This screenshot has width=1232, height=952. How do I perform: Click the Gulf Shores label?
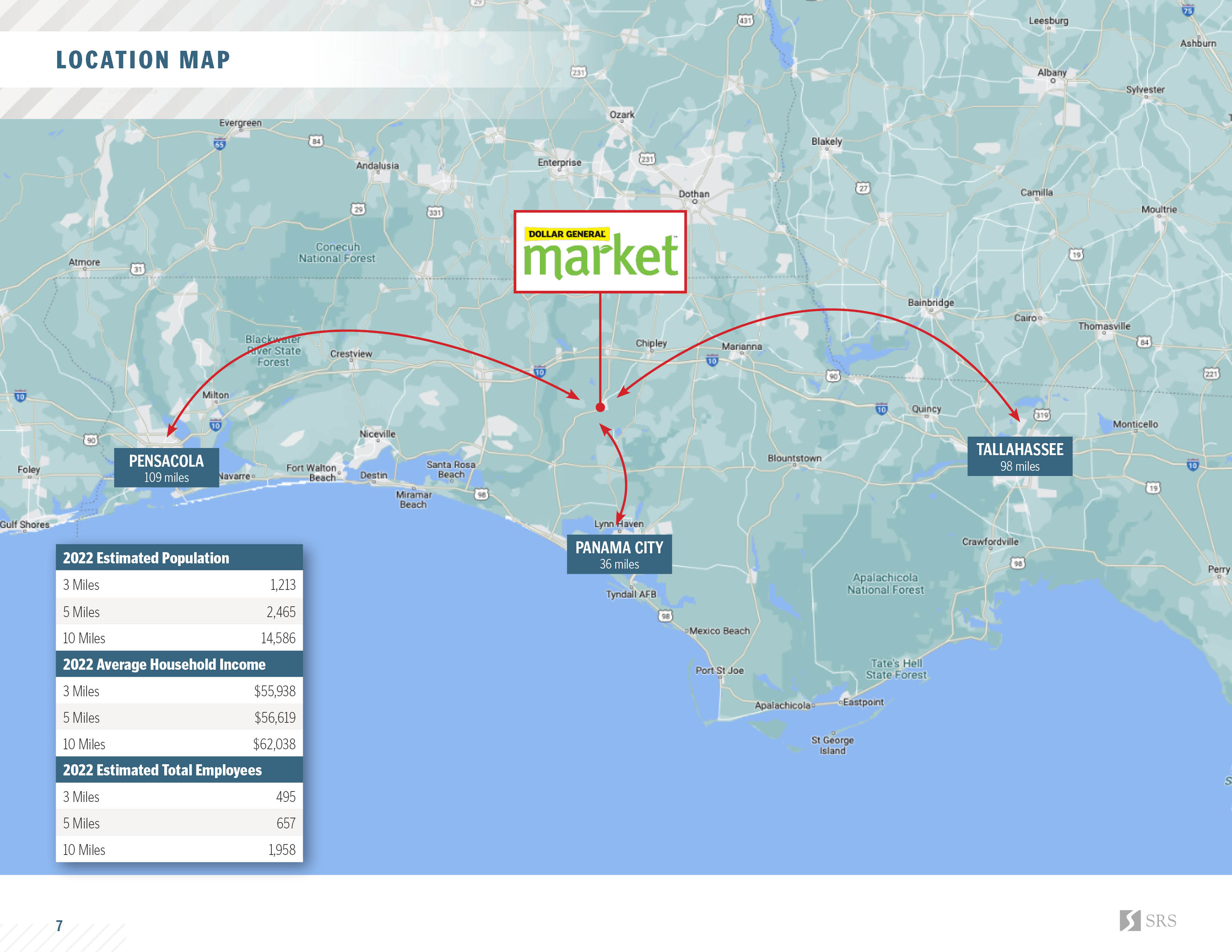[24, 525]
